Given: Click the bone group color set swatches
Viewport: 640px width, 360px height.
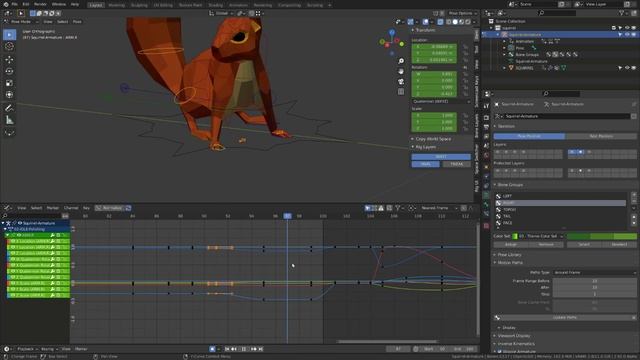Looking at the screenshot, I should tap(602, 236).
